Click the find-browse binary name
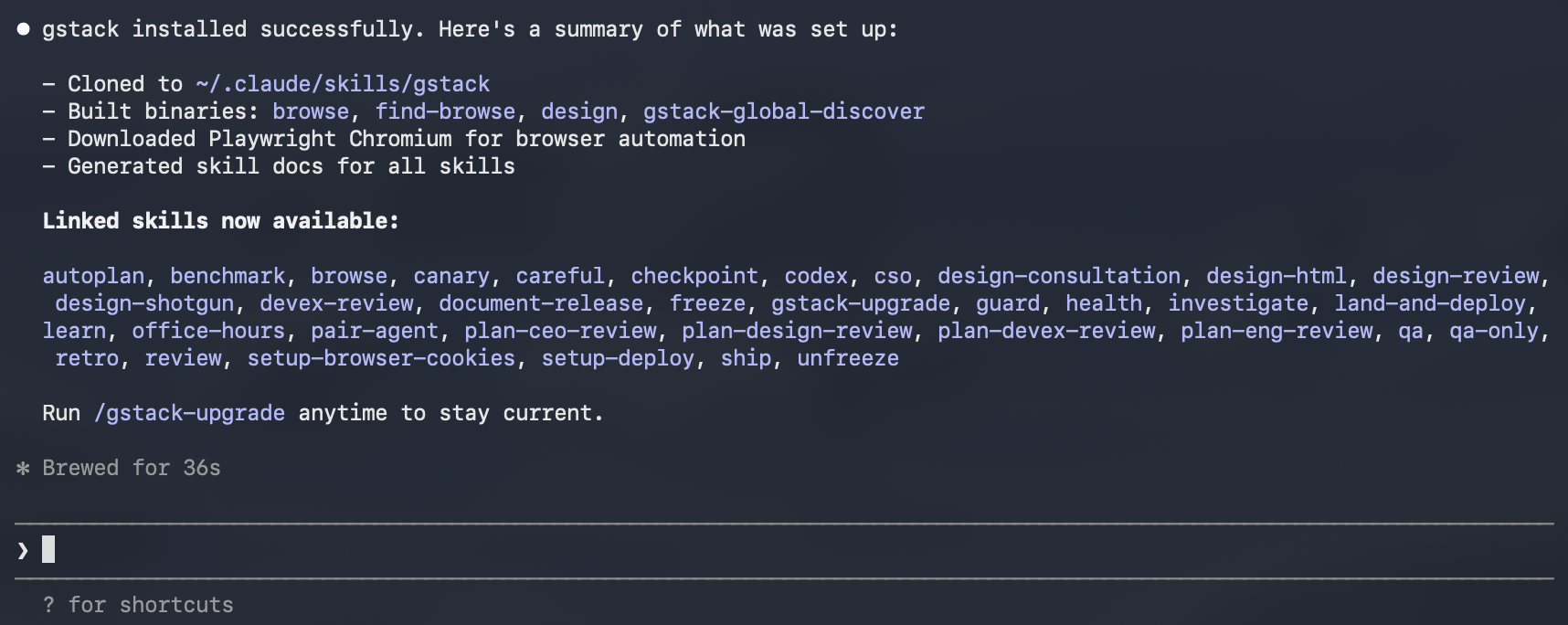This screenshot has height=625, width=1568. tap(445, 111)
